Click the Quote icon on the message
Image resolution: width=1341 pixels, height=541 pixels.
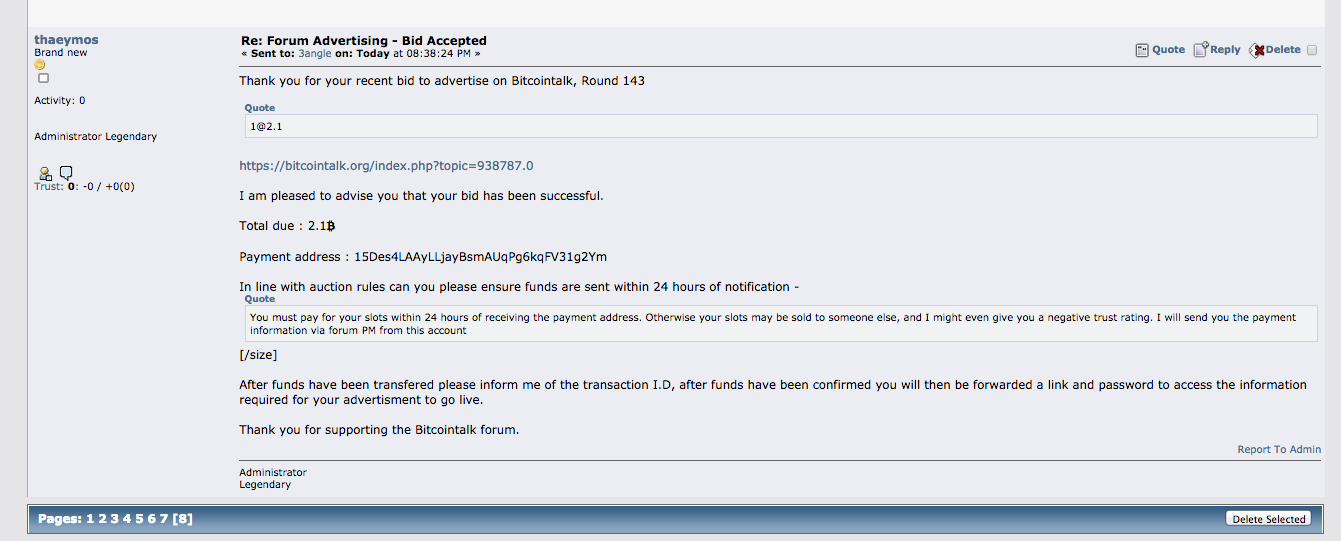1142,50
